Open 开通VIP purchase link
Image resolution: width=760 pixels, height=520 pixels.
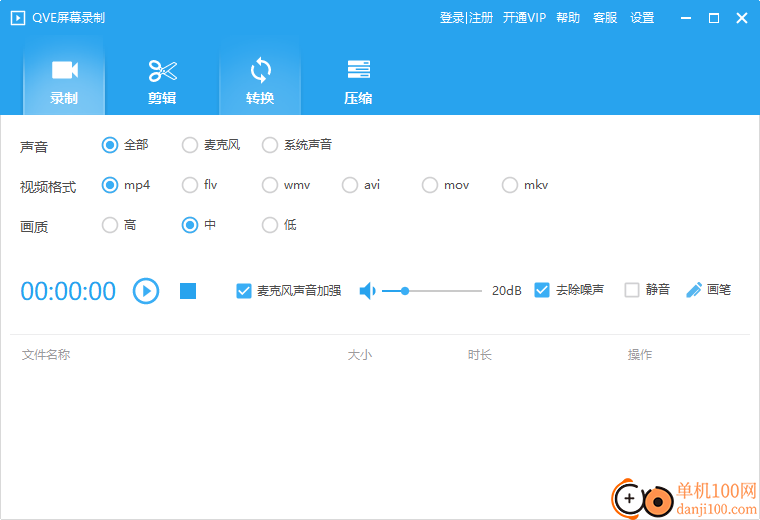click(524, 18)
